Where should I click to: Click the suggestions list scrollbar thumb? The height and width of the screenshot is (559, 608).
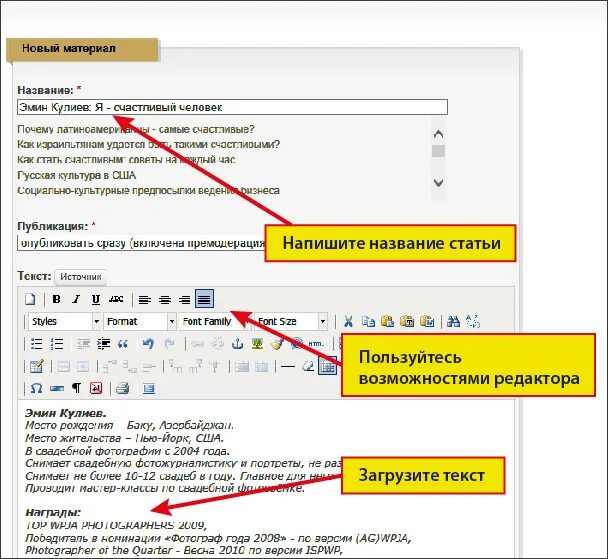(x=438, y=151)
